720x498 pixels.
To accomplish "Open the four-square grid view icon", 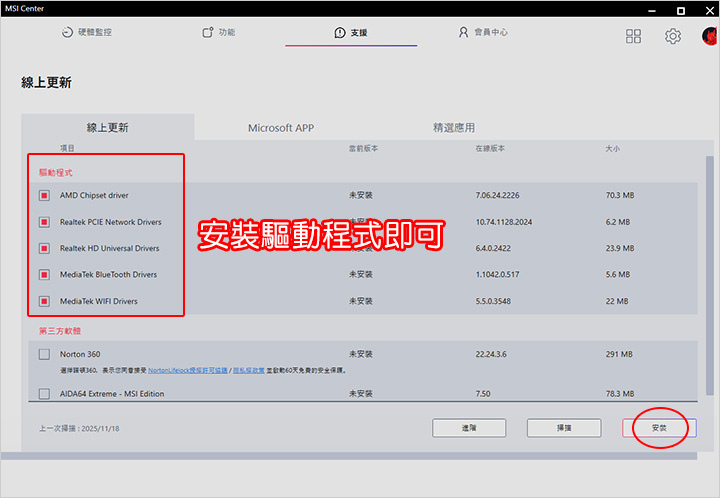I will 633,36.
